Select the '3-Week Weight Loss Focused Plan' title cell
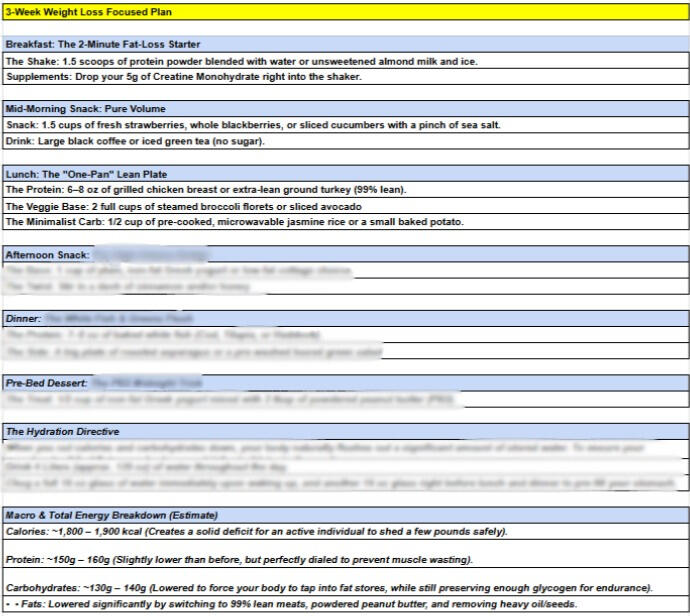Viewport: 690px width, 616px height. pyautogui.click(x=345, y=12)
